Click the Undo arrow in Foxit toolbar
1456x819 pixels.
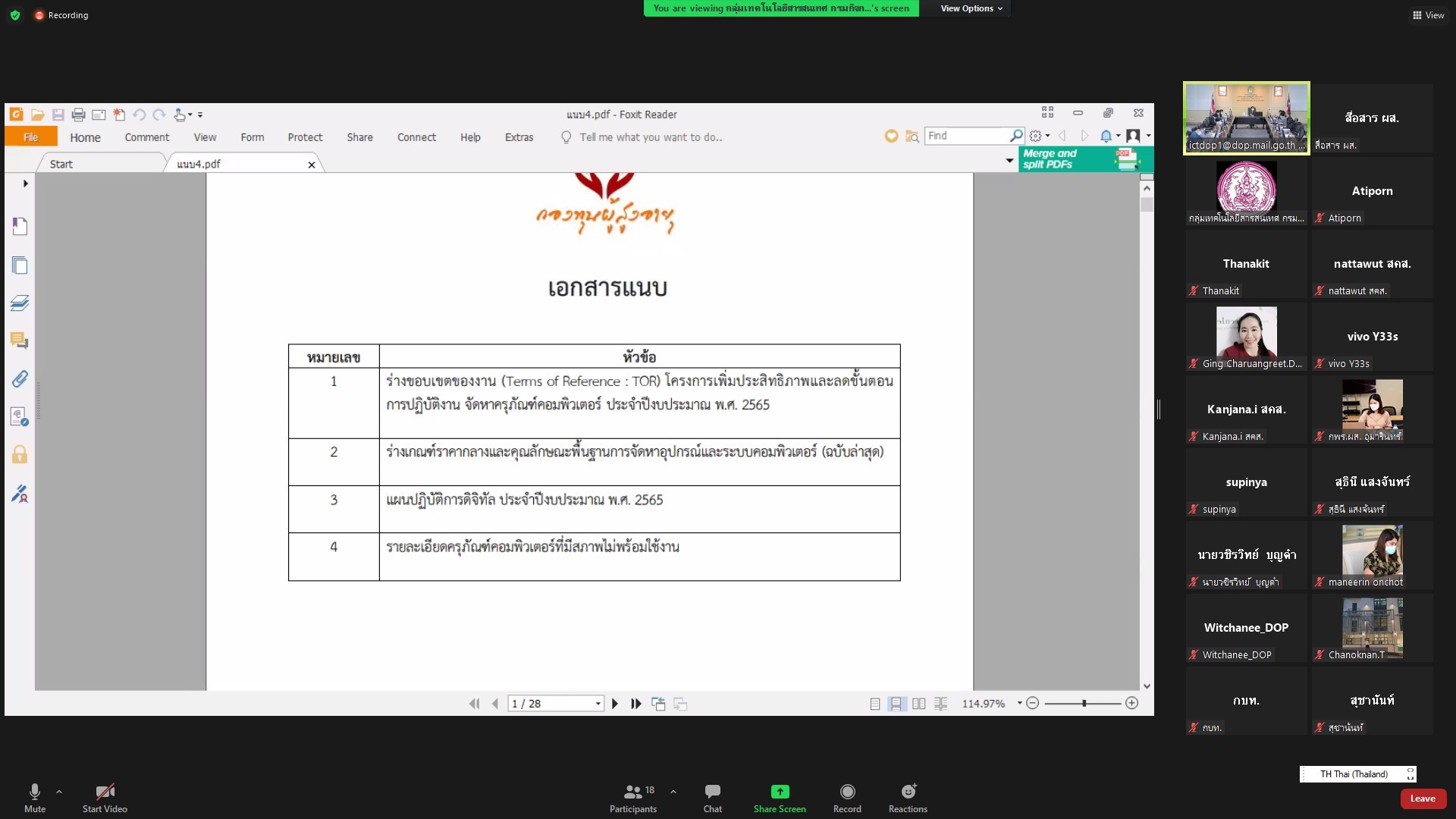[139, 115]
